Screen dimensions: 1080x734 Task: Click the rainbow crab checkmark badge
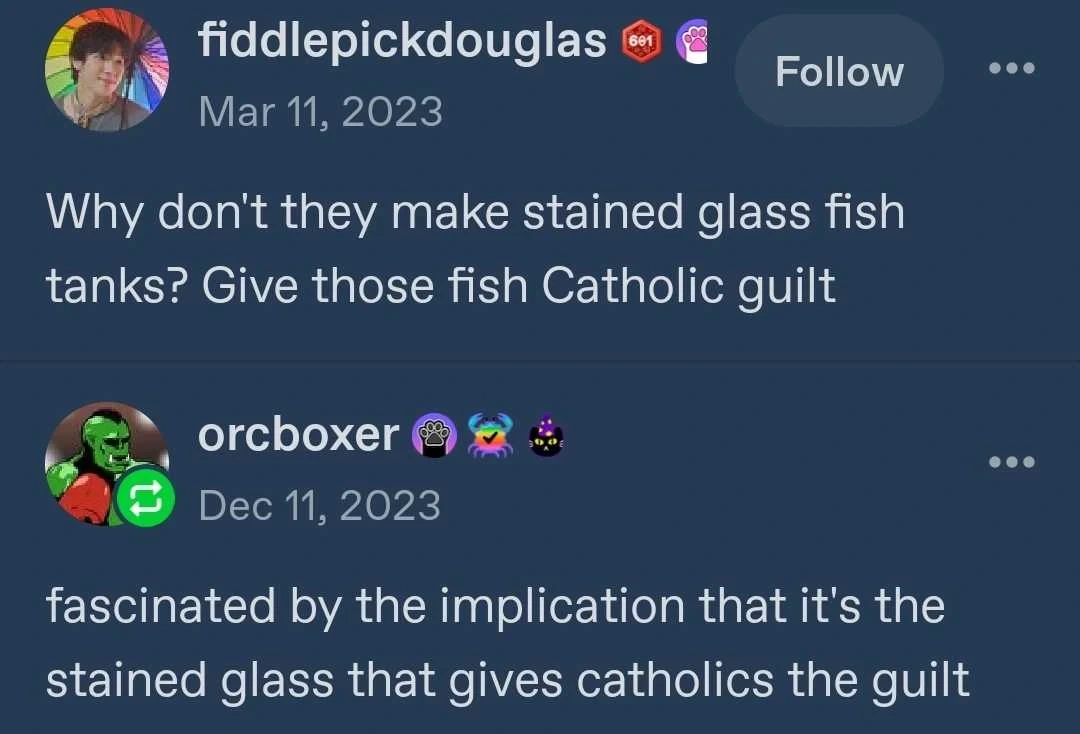coord(489,435)
